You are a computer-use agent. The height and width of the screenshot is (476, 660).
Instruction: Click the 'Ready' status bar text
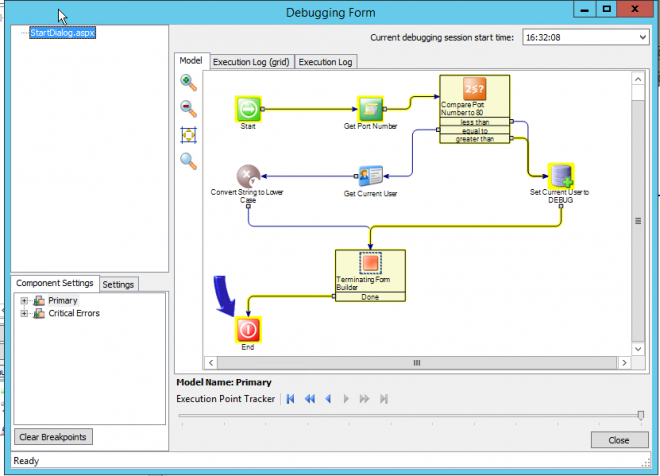(26, 461)
